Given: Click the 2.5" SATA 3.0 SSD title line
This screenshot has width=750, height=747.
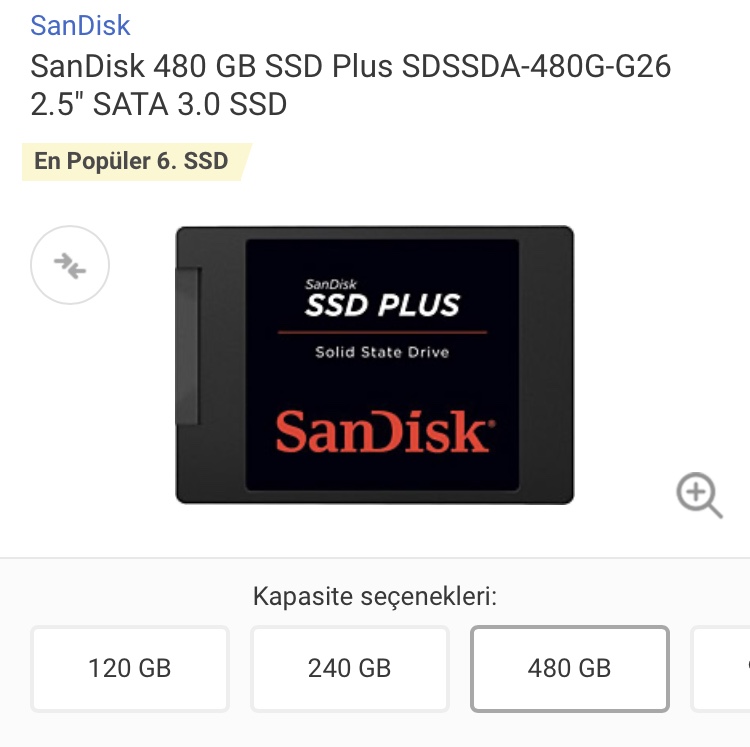Looking at the screenshot, I should tap(158, 104).
